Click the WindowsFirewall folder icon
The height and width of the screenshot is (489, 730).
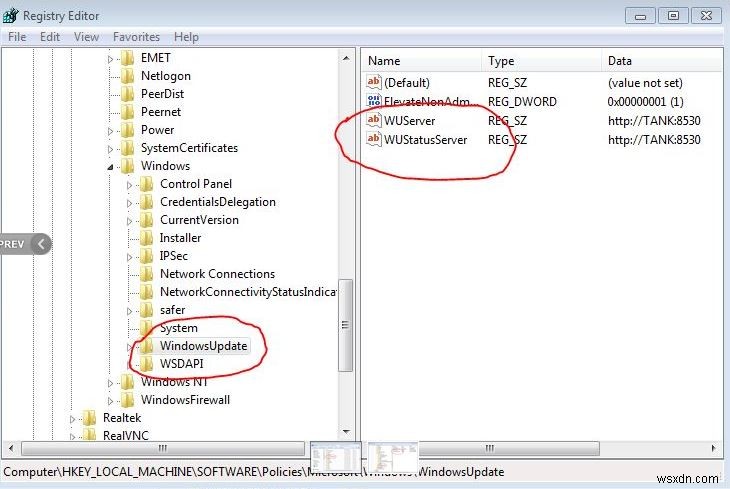coord(128,400)
